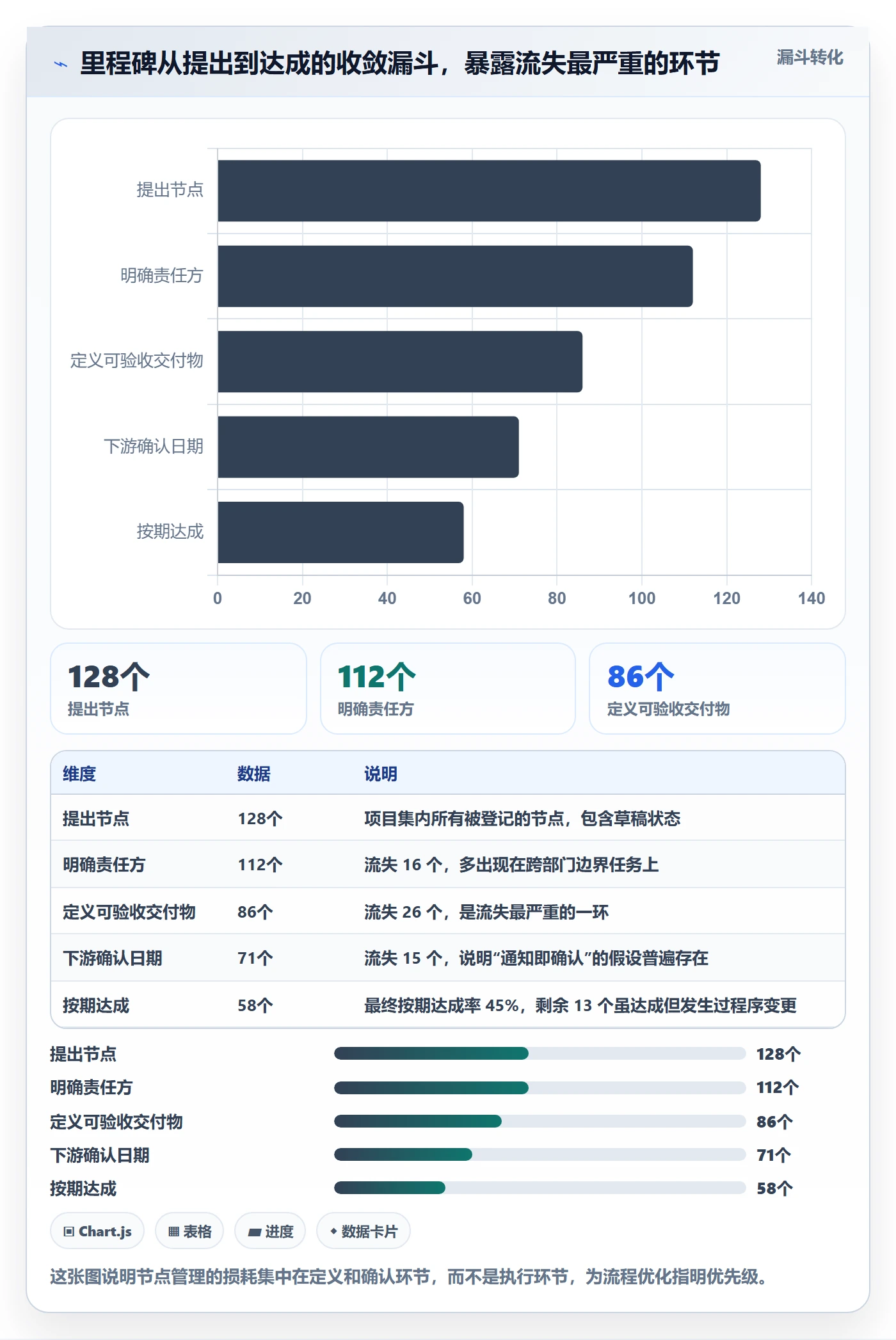Click the text starting 流失 15 个
This screenshot has height=1340, width=896.
point(536,958)
